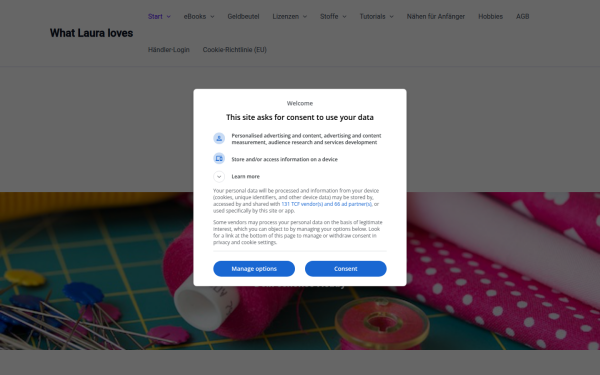Screen dimensions: 600x375
Task: Click the personalised advertising person icon
Action: click(x=219, y=139)
